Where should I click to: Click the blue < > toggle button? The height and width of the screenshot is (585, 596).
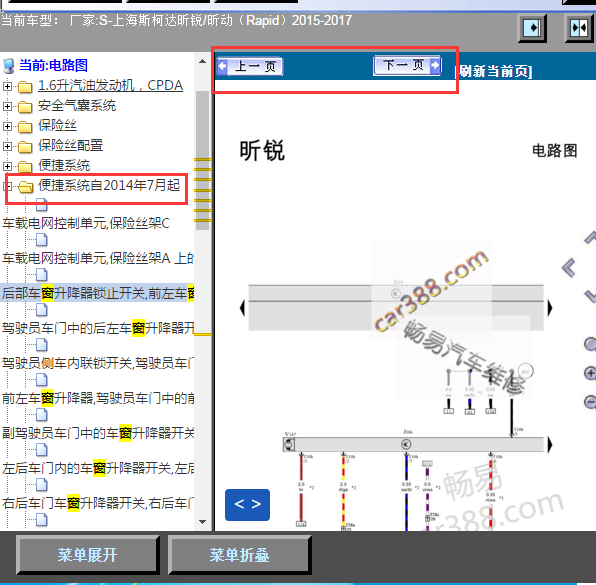pos(247,504)
